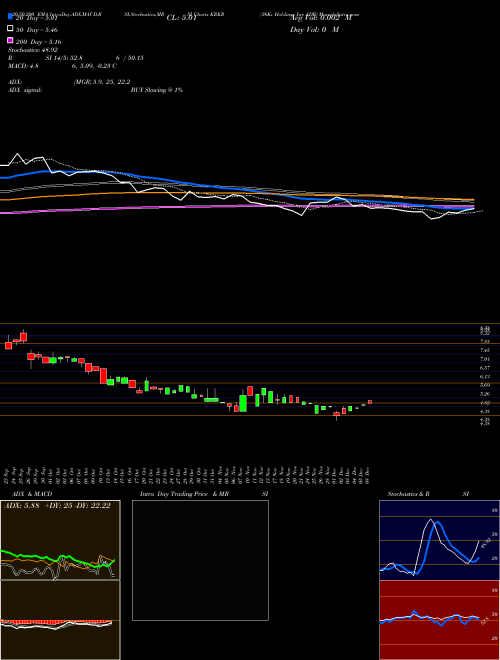Click the last red candlestick on the price chart
Image resolution: width=500 pixels, height=660 pixels.
[370, 402]
